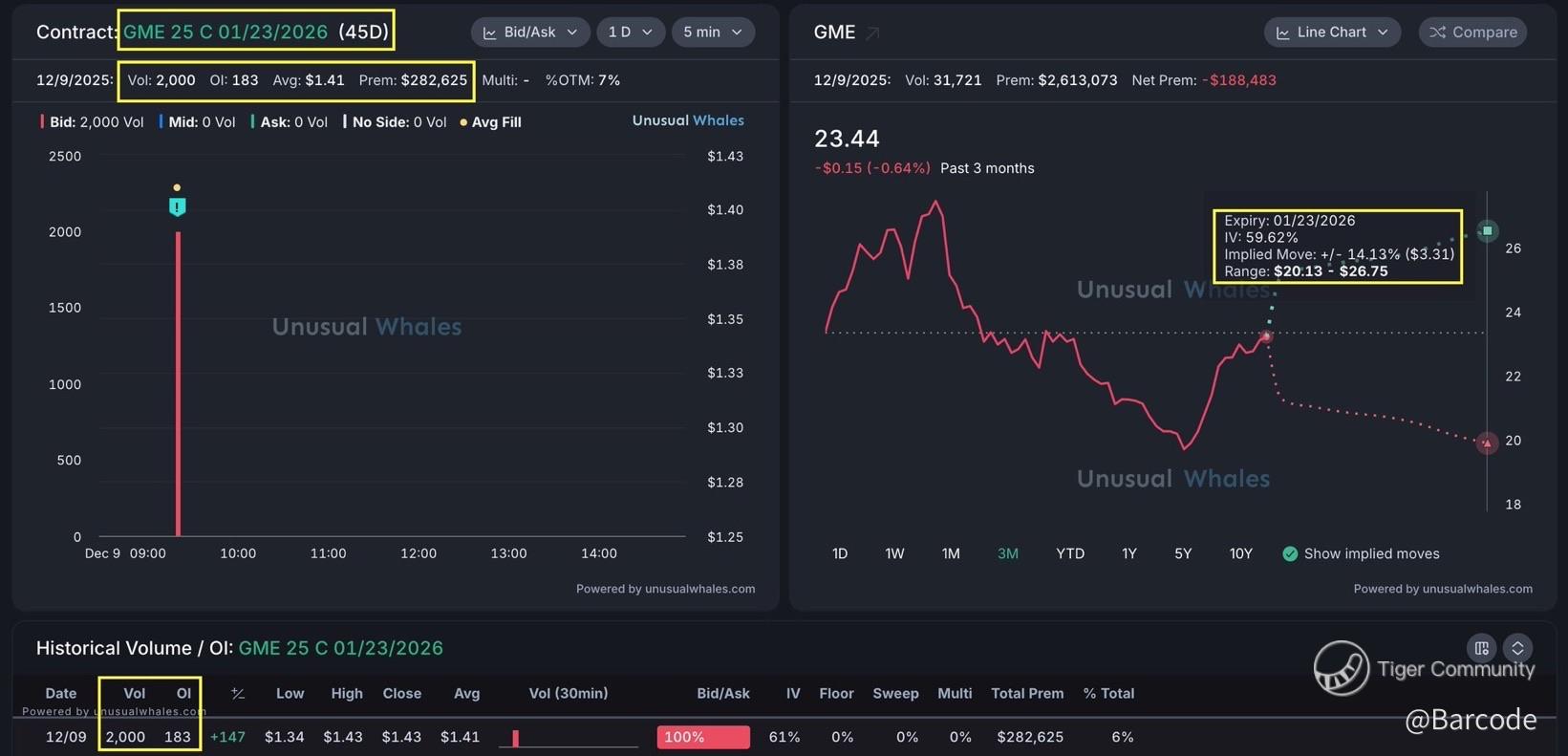Click the OI change (±) column header
Viewport: 1568px width, 756px height.
click(x=238, y=694)
